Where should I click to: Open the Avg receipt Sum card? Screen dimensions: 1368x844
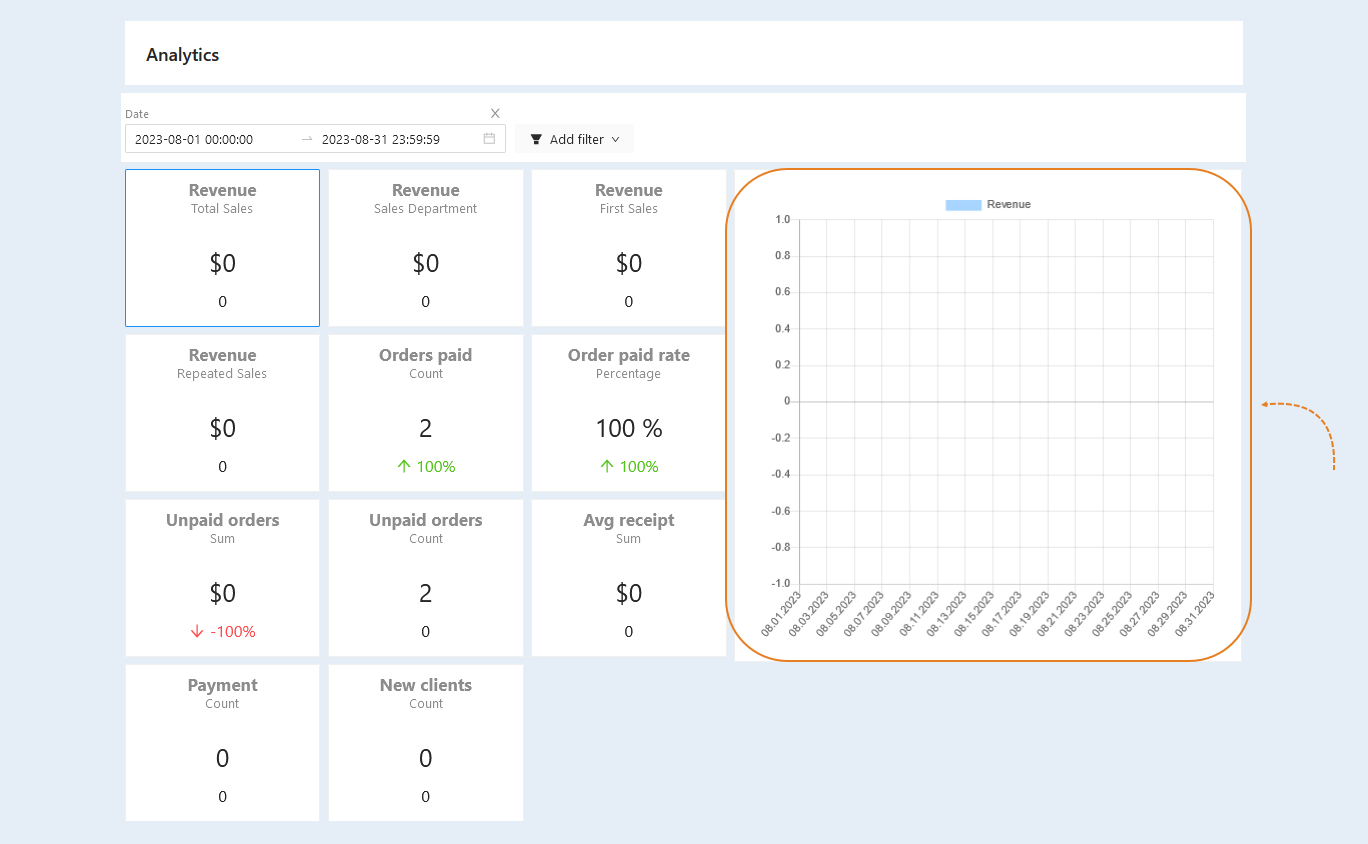pos(629,578)
